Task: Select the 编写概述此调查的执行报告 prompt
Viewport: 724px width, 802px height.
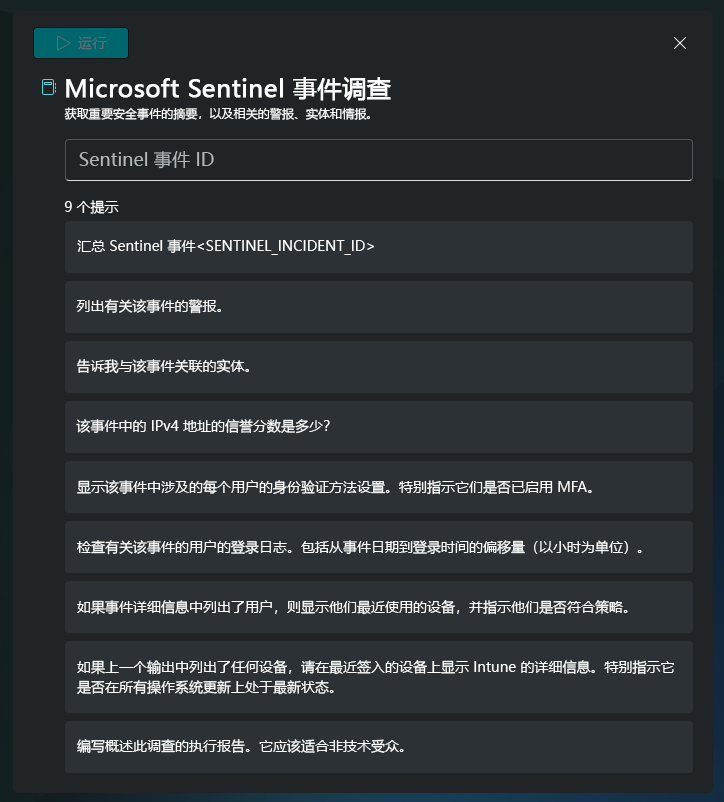Action: point(379,747)
